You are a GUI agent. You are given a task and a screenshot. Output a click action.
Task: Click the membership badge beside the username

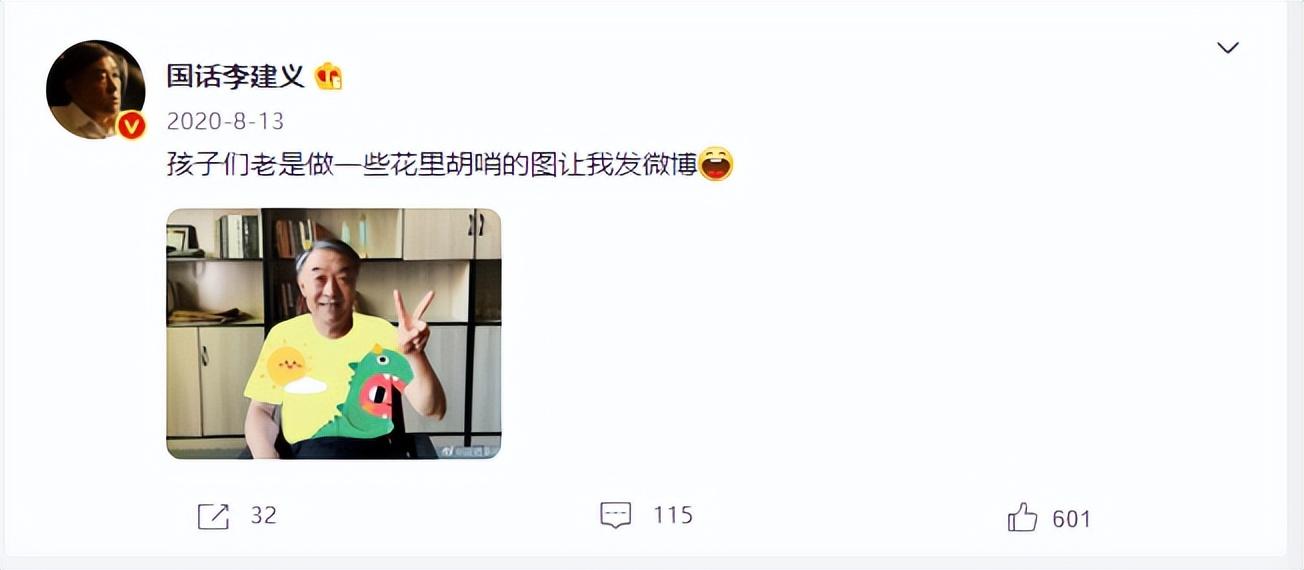[329, 76]
